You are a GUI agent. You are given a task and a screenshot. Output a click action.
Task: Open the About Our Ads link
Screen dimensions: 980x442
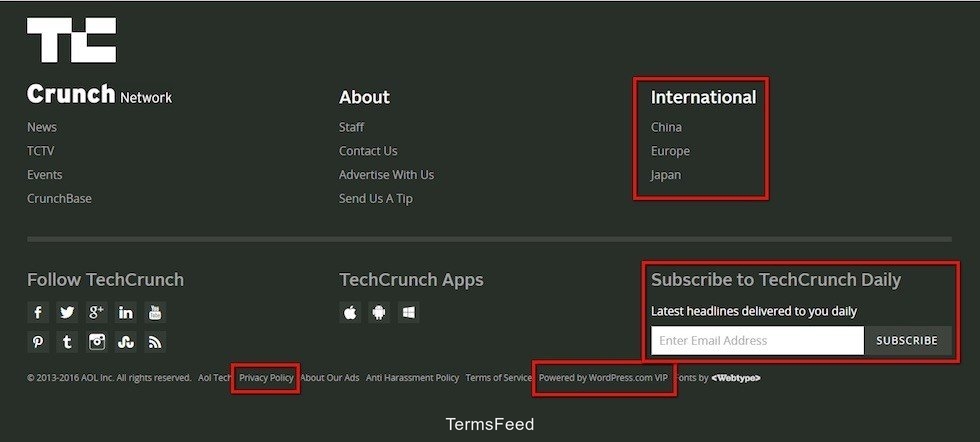pyautogui.click(x=330, y=378)
